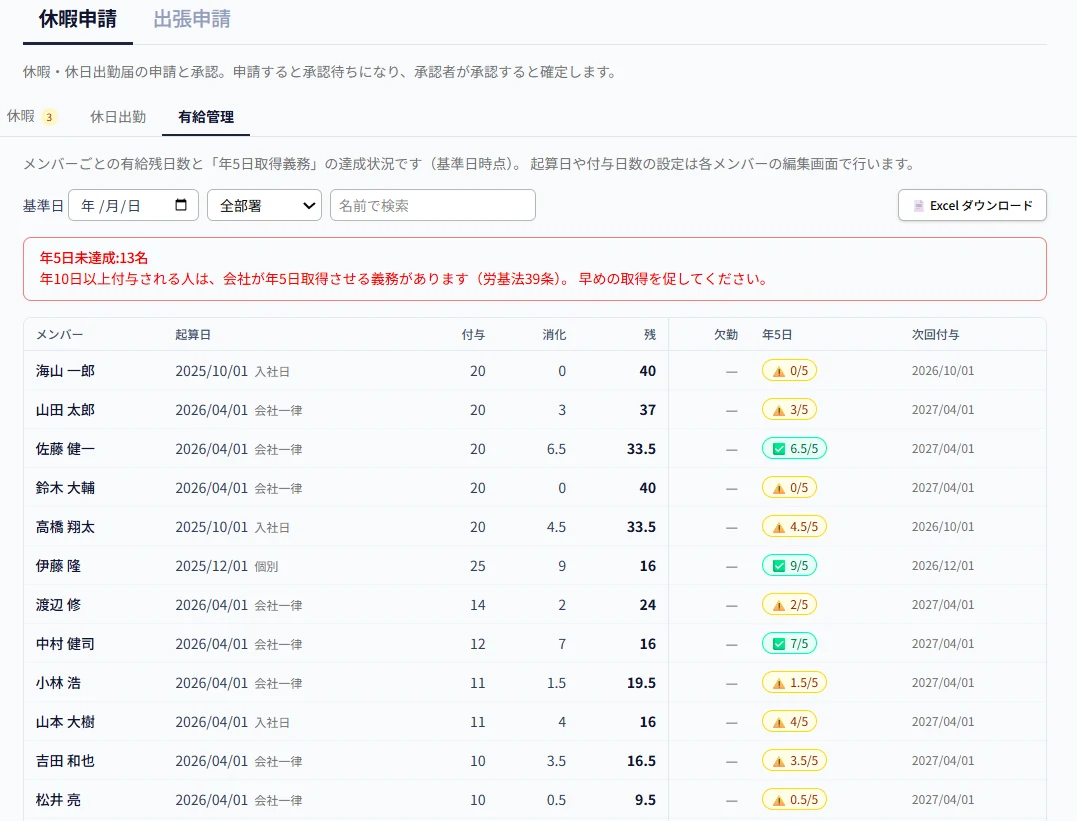Click the warning badge 4/5 for 山本 大樹
Viewport: 1077px width, 821px height.
click(x=789, y=722)
